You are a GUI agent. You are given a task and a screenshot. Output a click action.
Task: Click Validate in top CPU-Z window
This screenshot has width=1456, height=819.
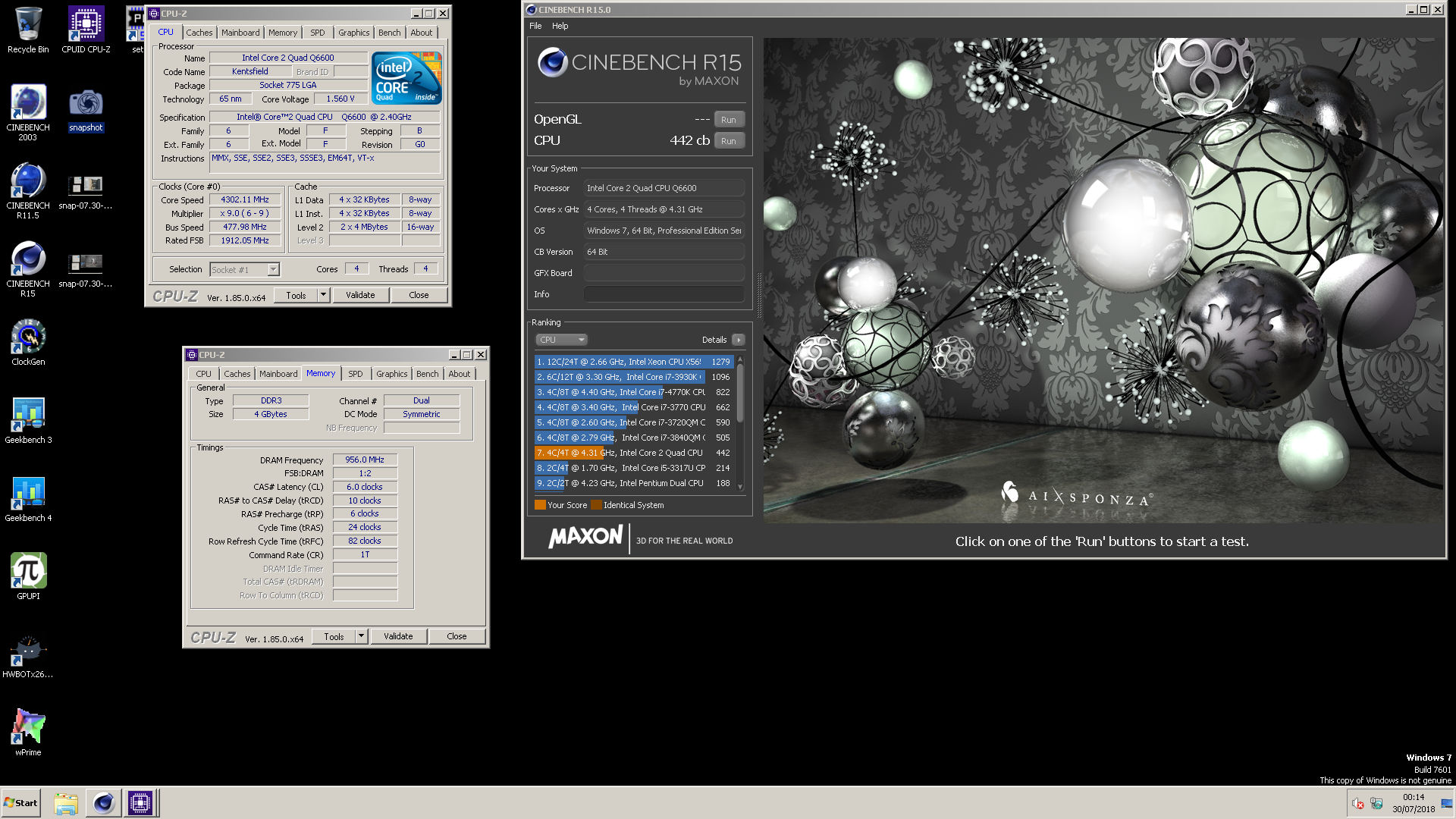click(x=360, y=295)
